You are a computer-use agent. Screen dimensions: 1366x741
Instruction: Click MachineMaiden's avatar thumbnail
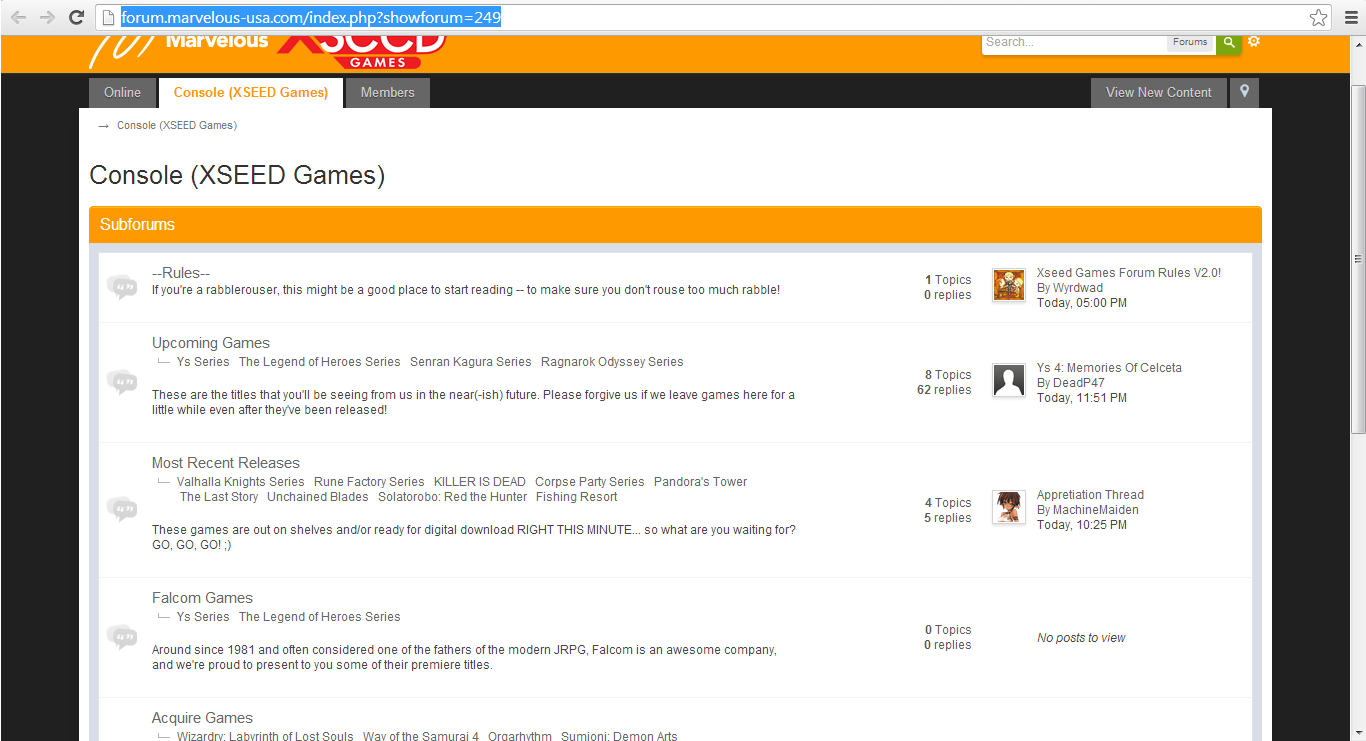pyautogui.click(x=1008, y=508)
